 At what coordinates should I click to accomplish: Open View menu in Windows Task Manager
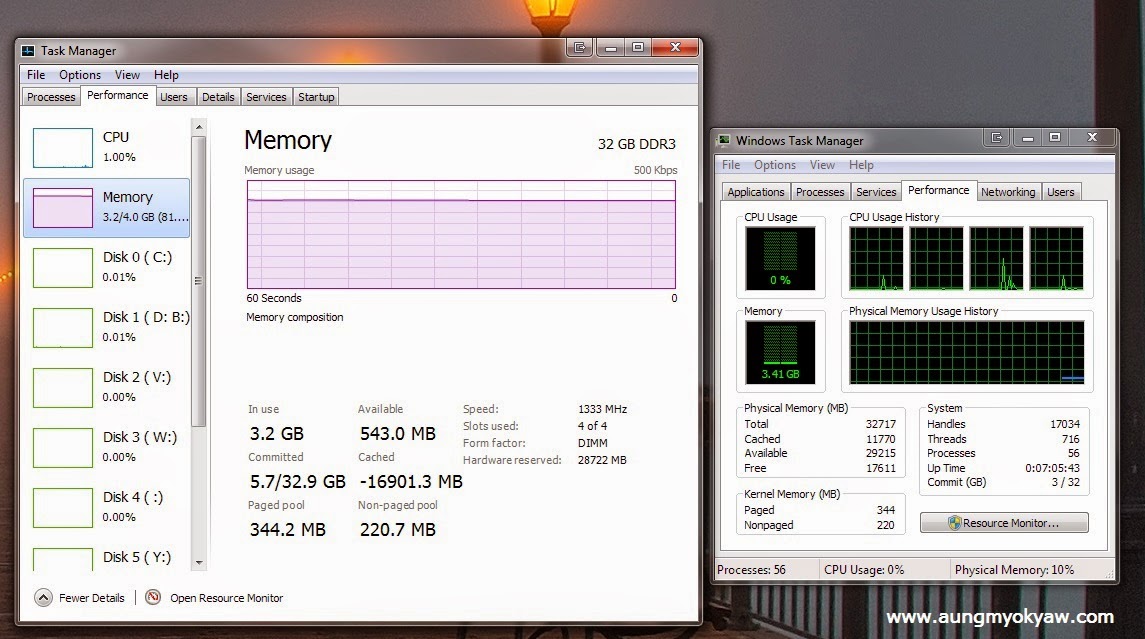coord(822,165)
